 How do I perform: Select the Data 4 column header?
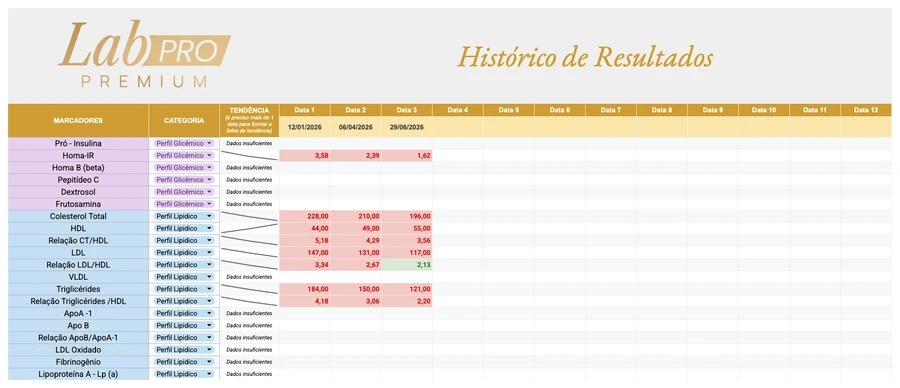458,110
